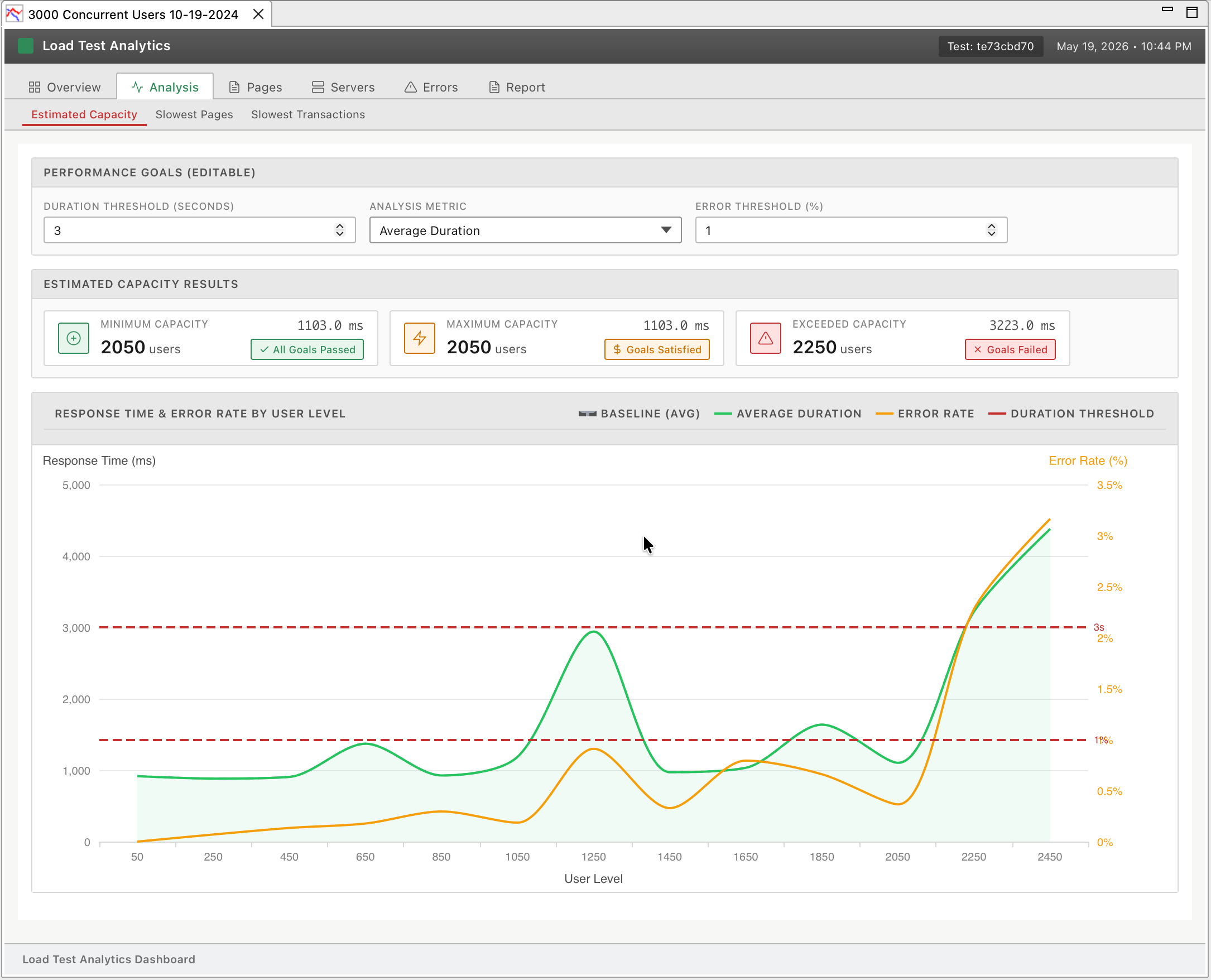Image resolution: width=1211 pixels, height=980 pixels.
Task: Click the All Goals Passed badge
Action: click(x=307, y=349)
